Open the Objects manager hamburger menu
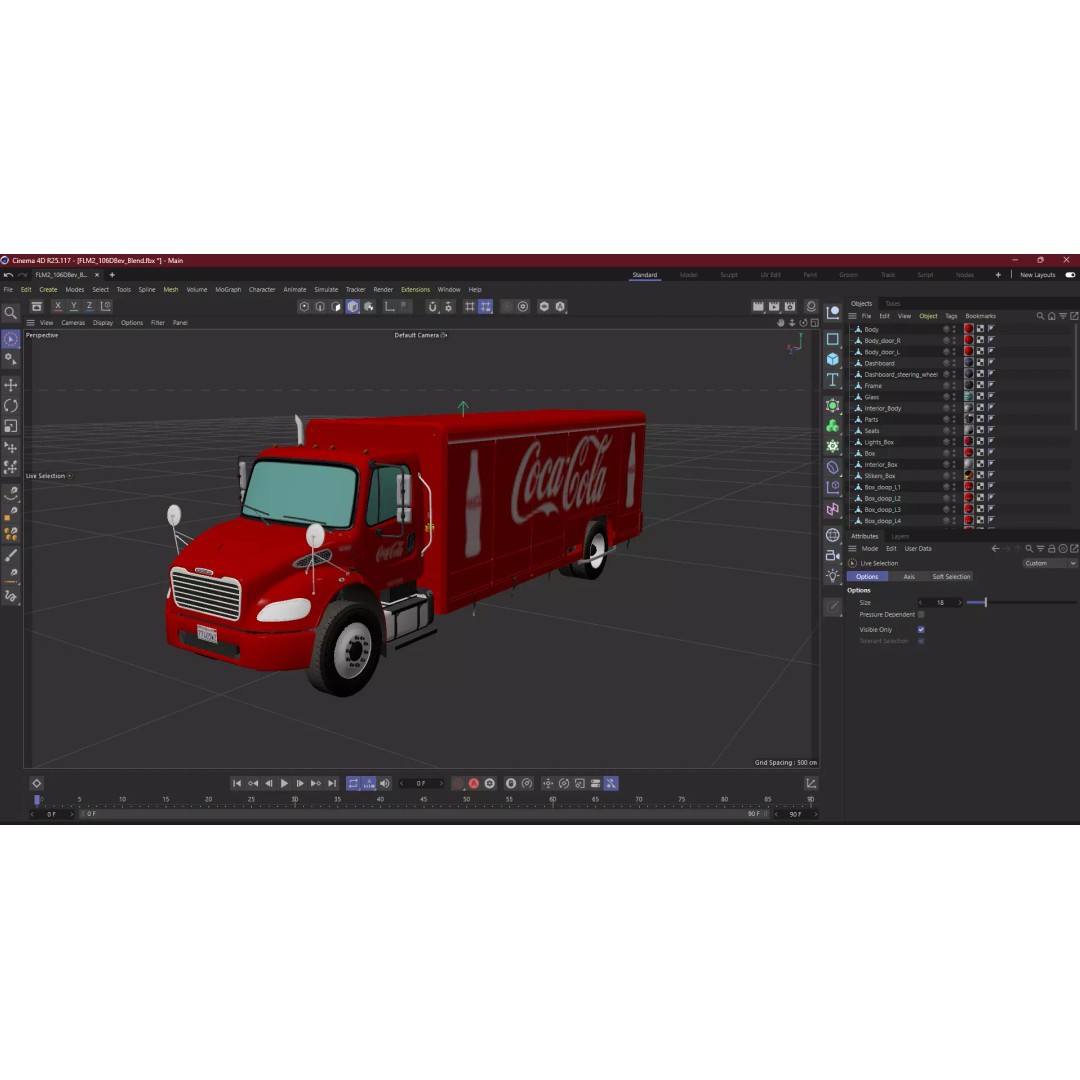Viewport: 1080px width, 1080px height. tap(852, 316)
